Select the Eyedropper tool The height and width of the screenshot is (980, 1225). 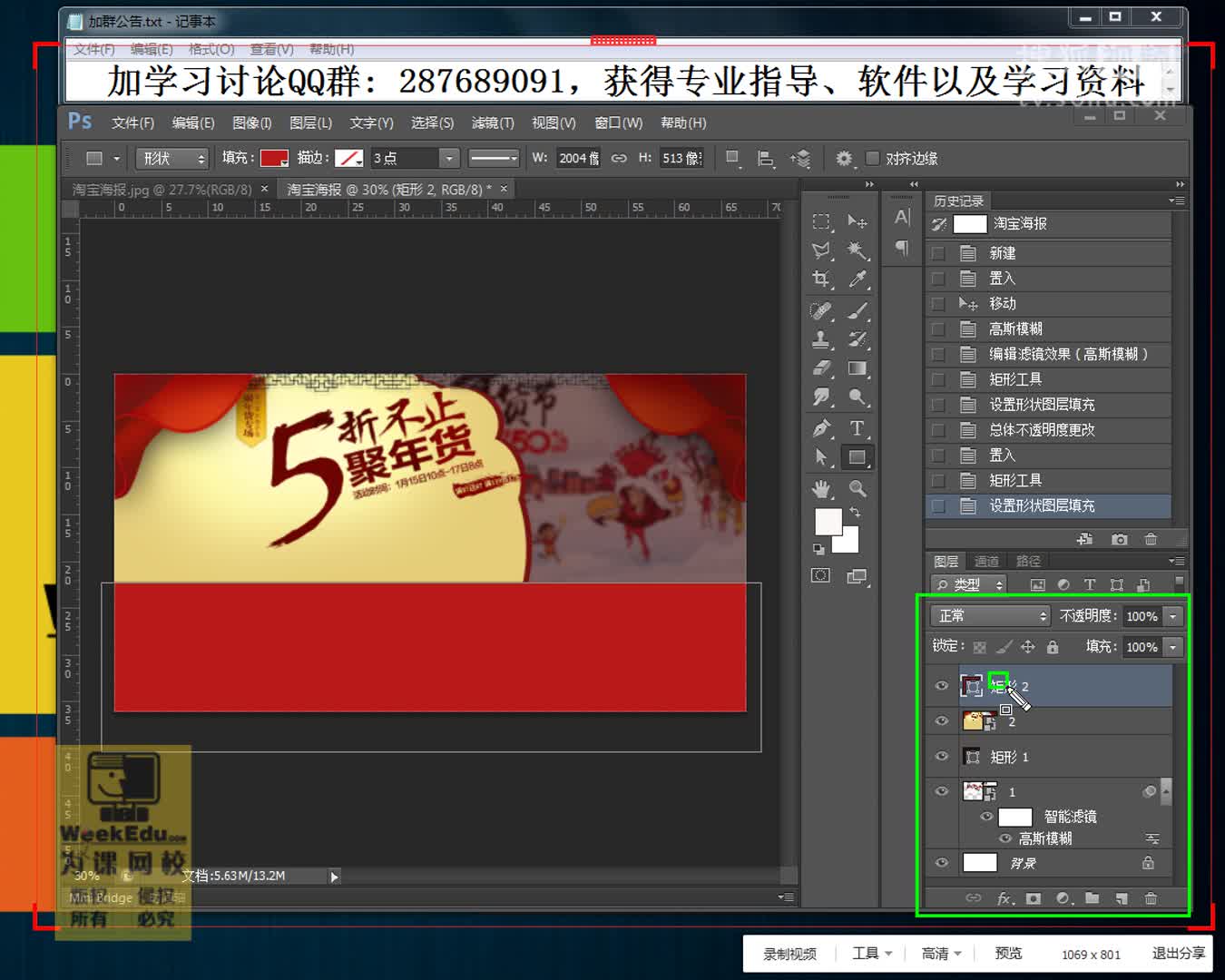pos(857,279)
